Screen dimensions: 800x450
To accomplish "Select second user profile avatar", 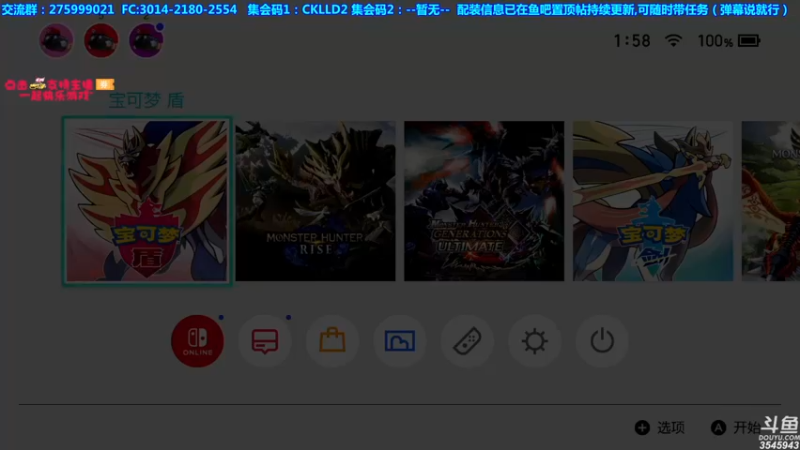I will [x=101, y=40].
